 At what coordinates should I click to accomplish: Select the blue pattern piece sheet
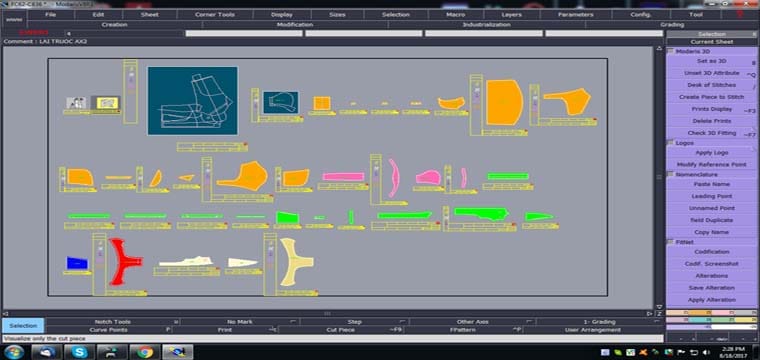[77, 263]
